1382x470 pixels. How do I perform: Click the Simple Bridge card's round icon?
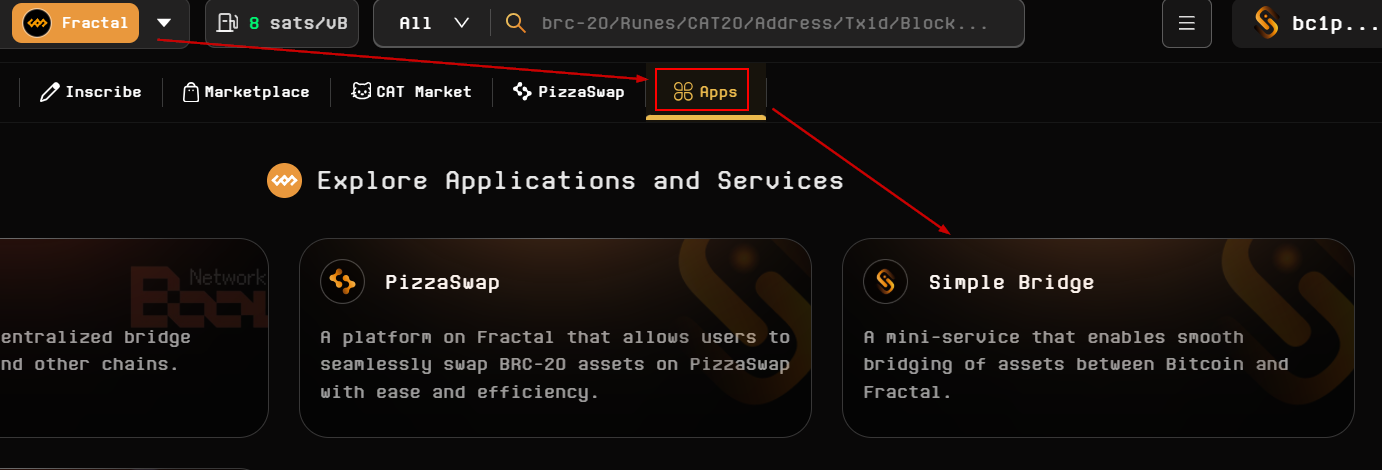point(885,282)
